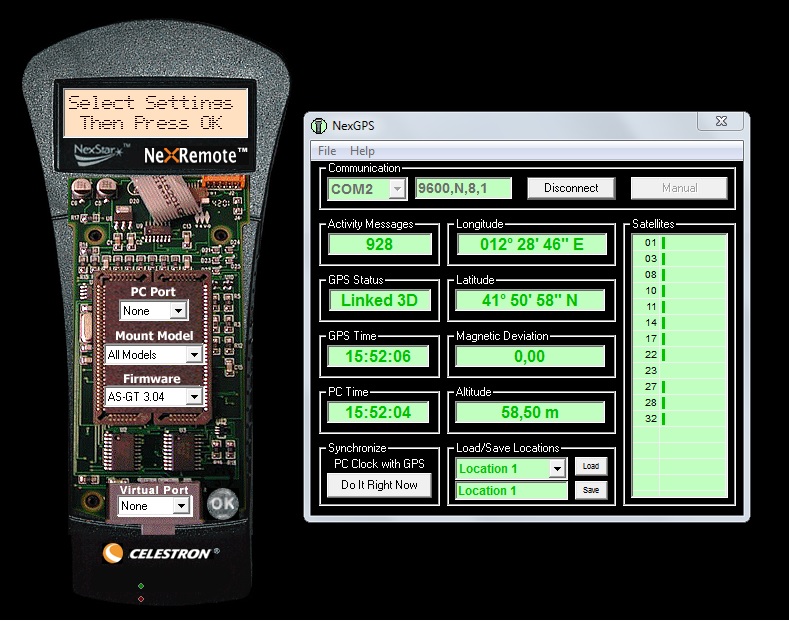Select satellite 03 row
Viewport: 789px width, 622px height.
point(679,259)
